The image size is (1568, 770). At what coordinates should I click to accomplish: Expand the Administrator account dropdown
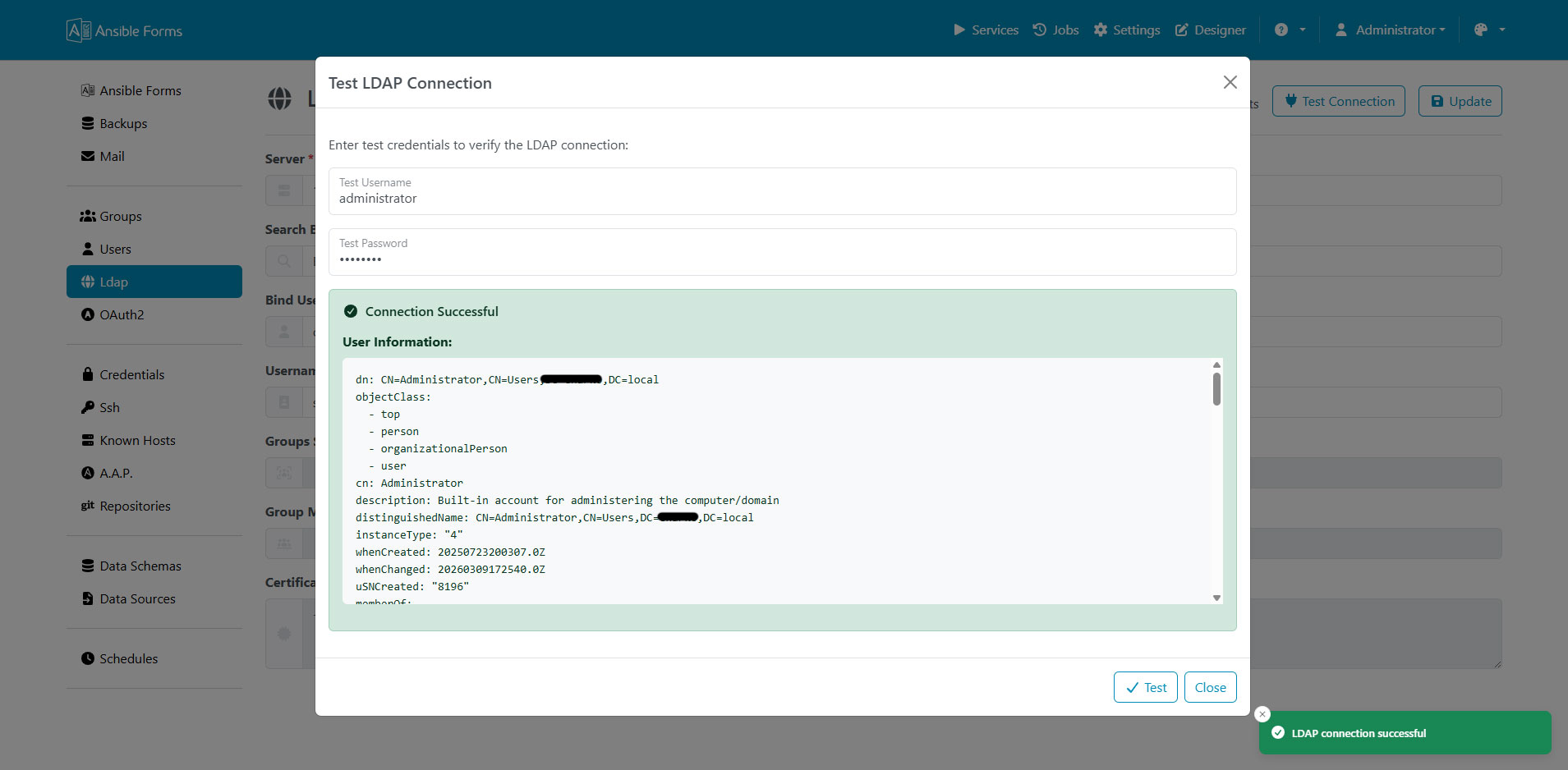[1390, 30]
